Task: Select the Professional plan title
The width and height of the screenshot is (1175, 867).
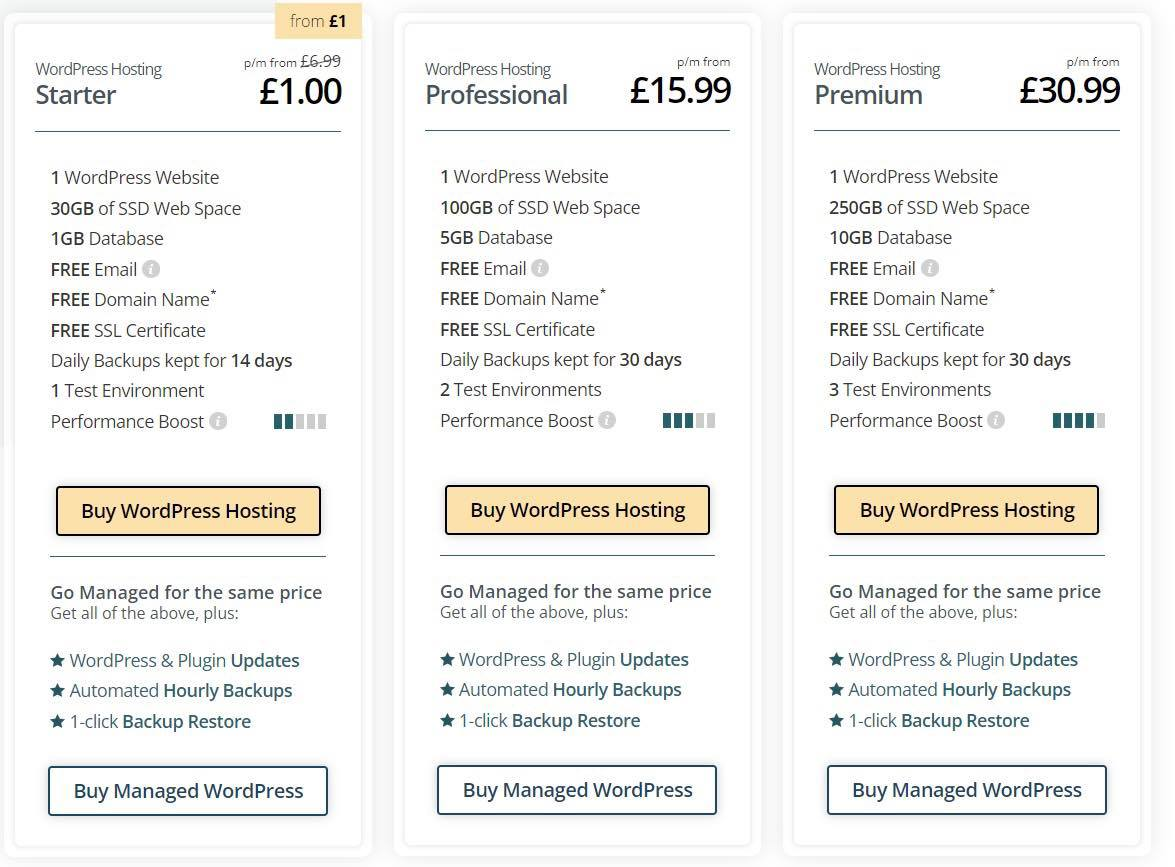Action: coord(496,95)
